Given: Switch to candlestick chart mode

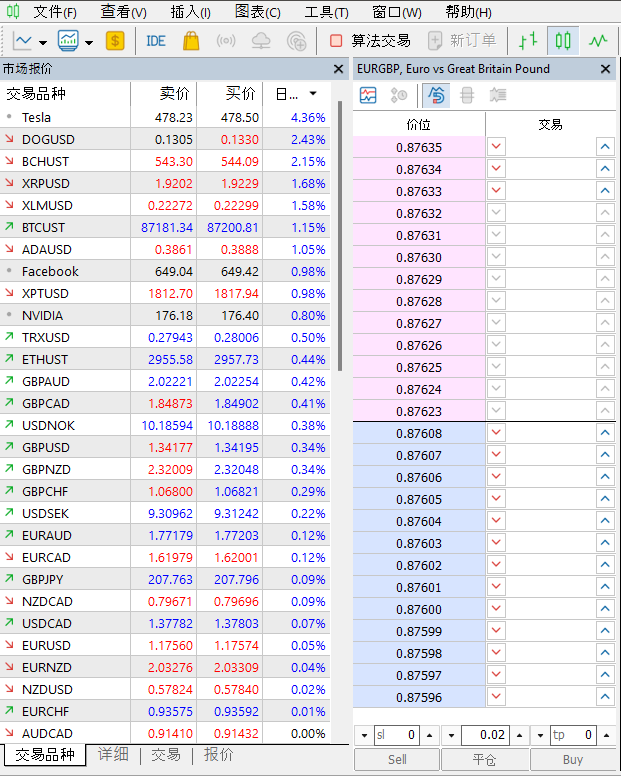Looking at the screenshot, I should pos(563,41).
